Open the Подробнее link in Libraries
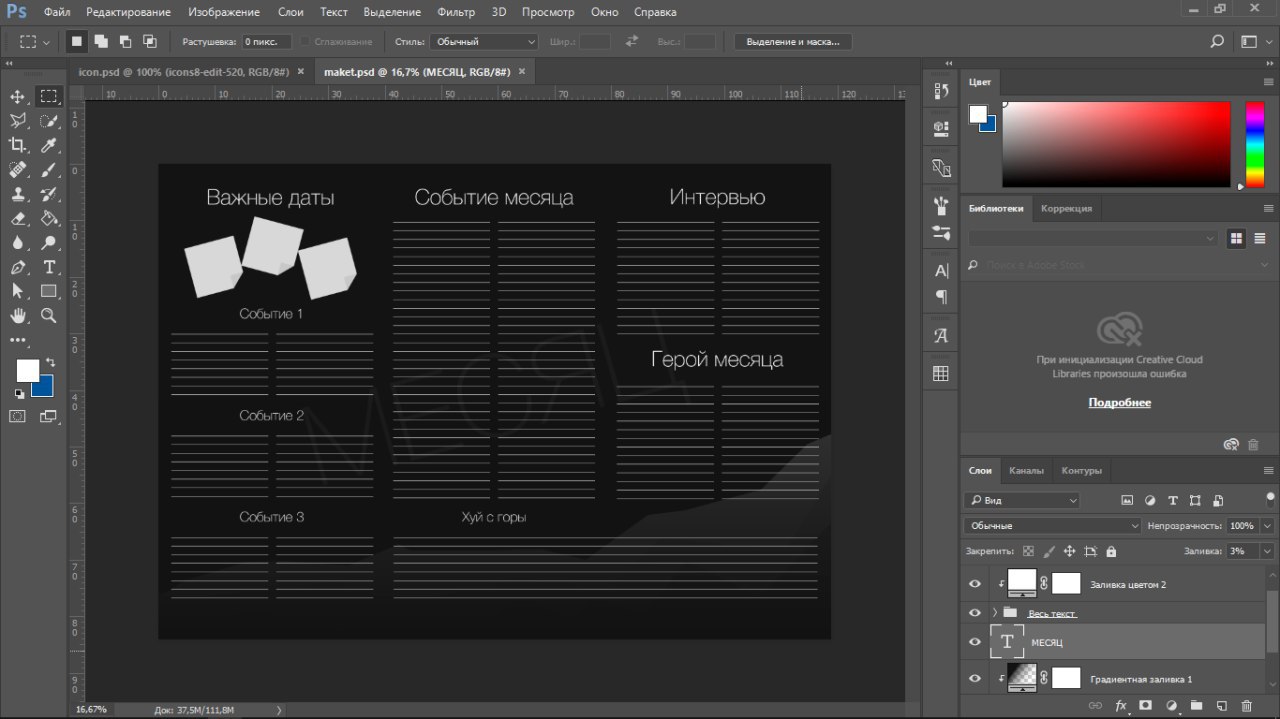The width and height of the screenshot is (1280, 719). (1119, 403)
